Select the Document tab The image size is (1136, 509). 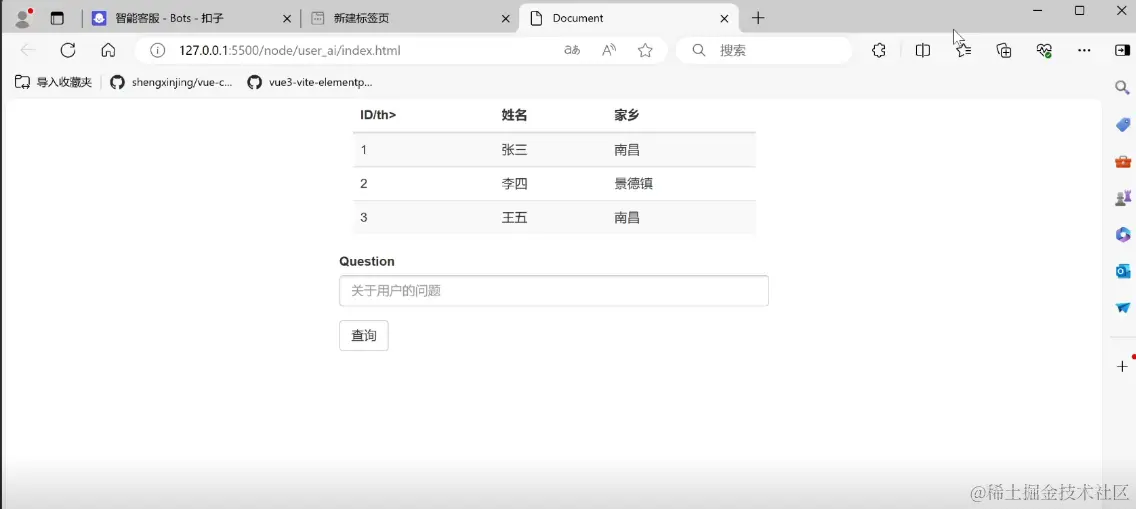pos(629,18)
